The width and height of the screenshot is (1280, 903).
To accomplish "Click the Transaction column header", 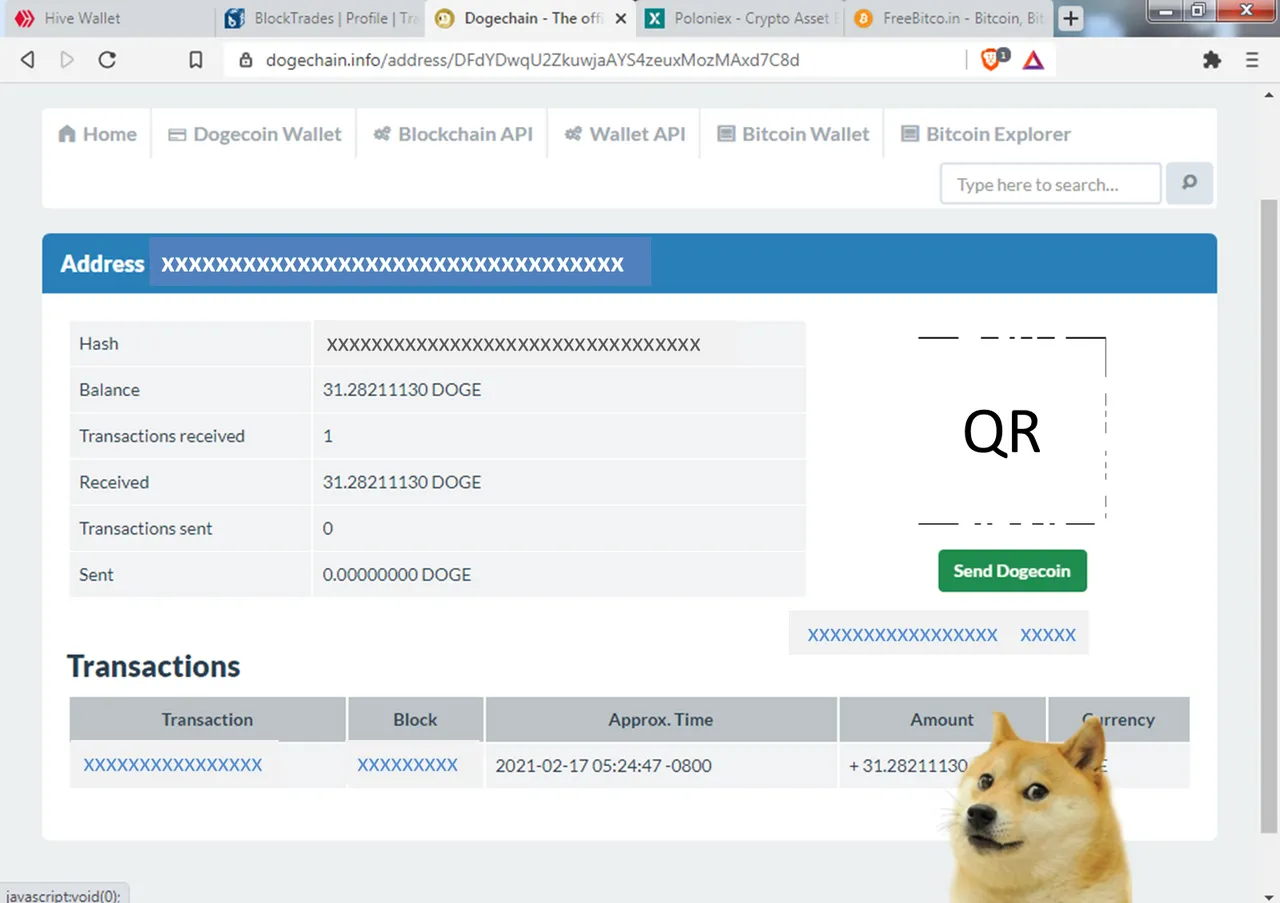I will 208,719.
